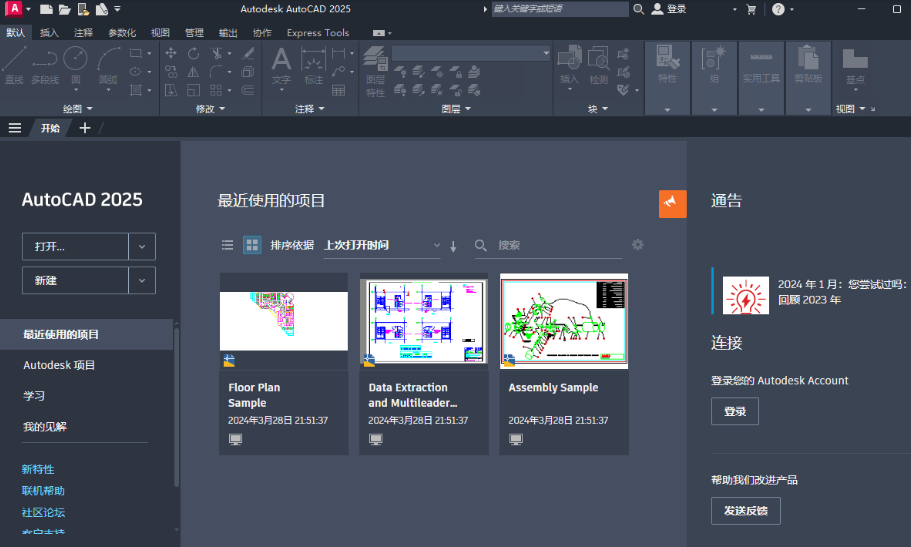Viewport: 911px width, 547px height.
Task: Open the Express Tools ribbon tab
Action: coord(318,33)
